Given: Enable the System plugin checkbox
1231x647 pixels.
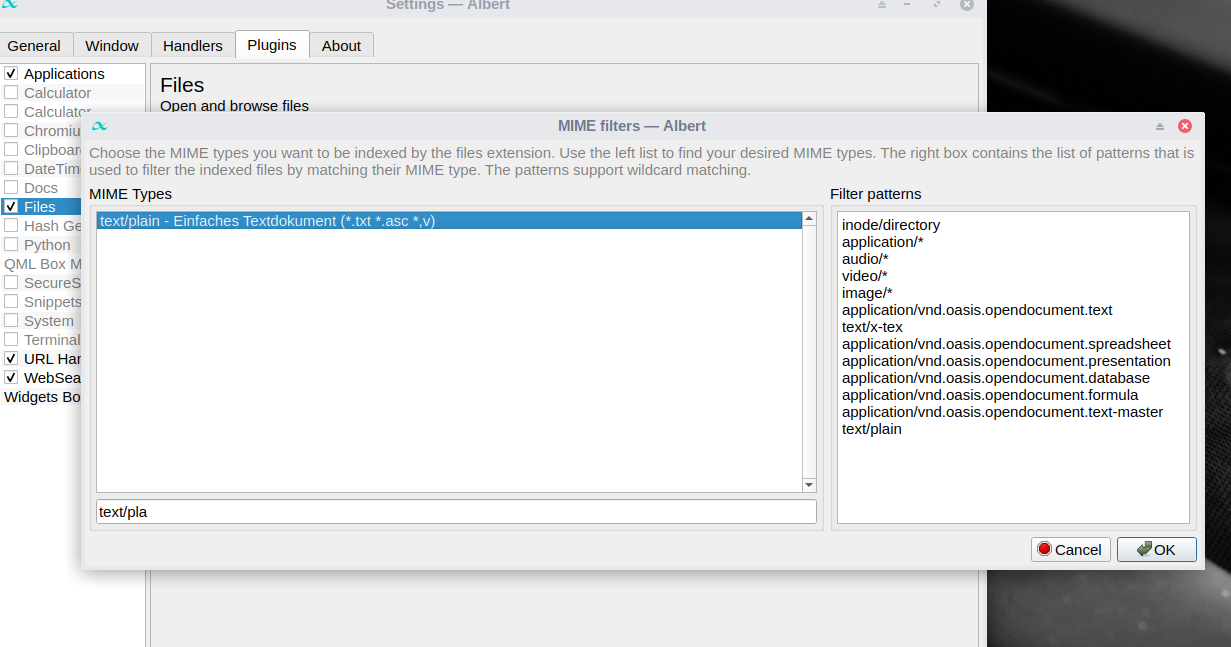Looking at the screenshot, I should (11, 321).
